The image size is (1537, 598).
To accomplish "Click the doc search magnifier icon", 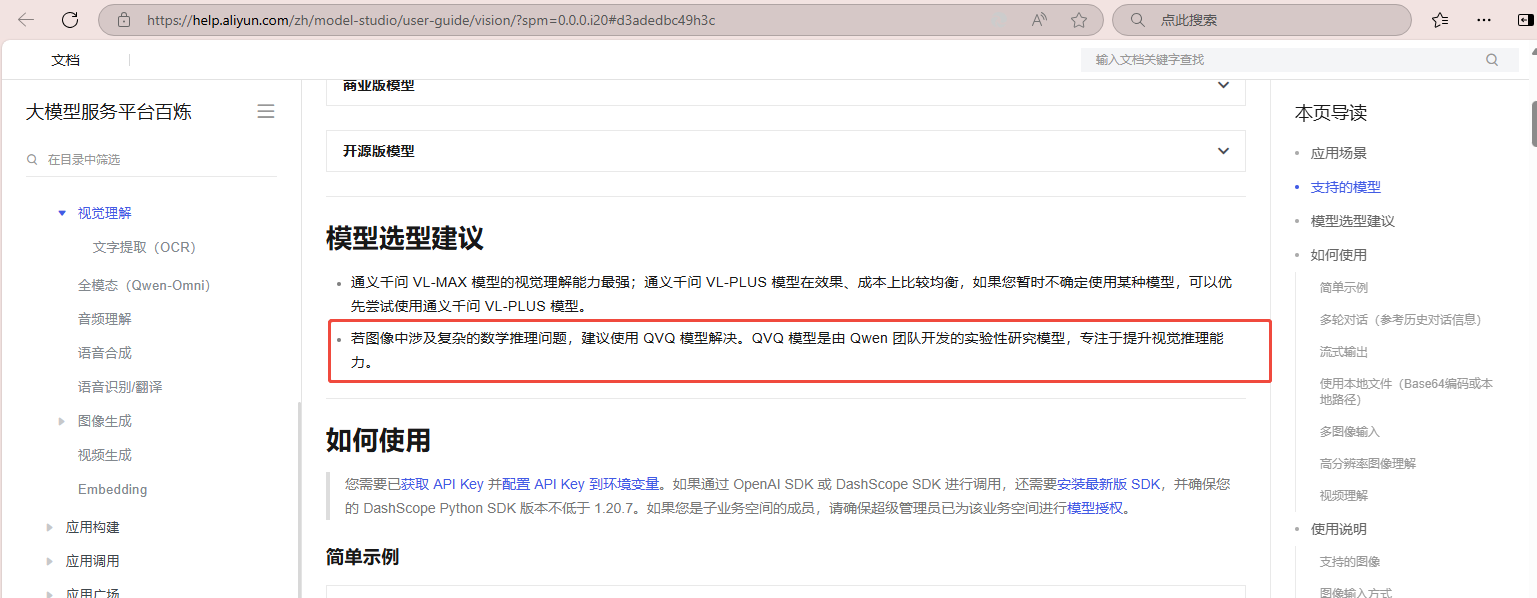I will coord(1492,60).
